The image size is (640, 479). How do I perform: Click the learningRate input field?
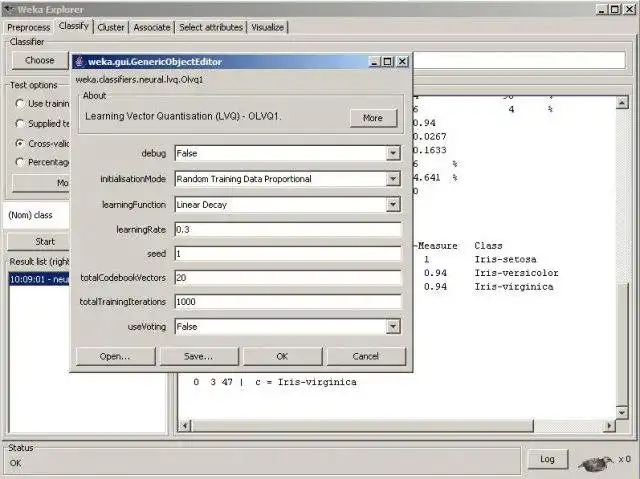click(288, 230)
